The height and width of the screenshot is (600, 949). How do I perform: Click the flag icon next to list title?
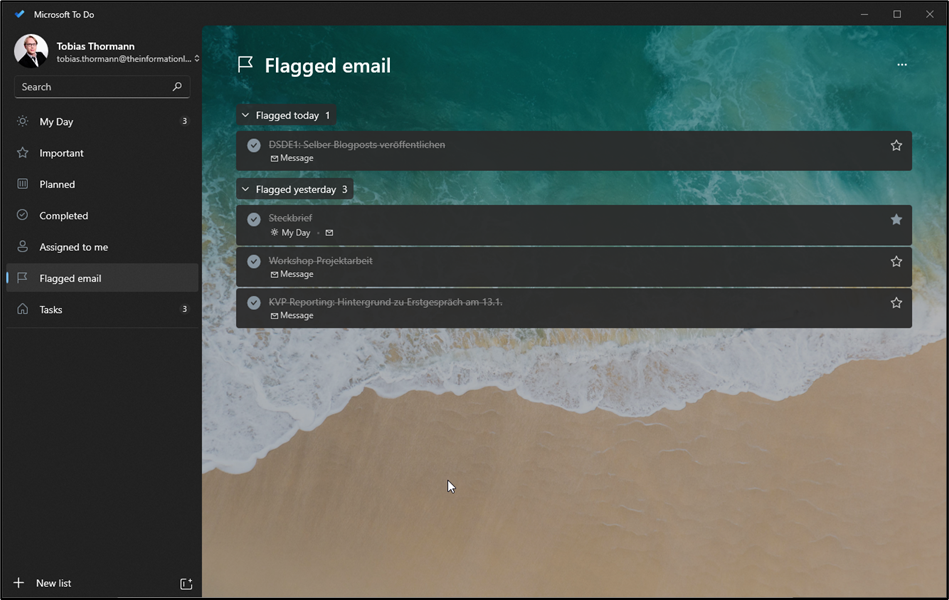245,64
